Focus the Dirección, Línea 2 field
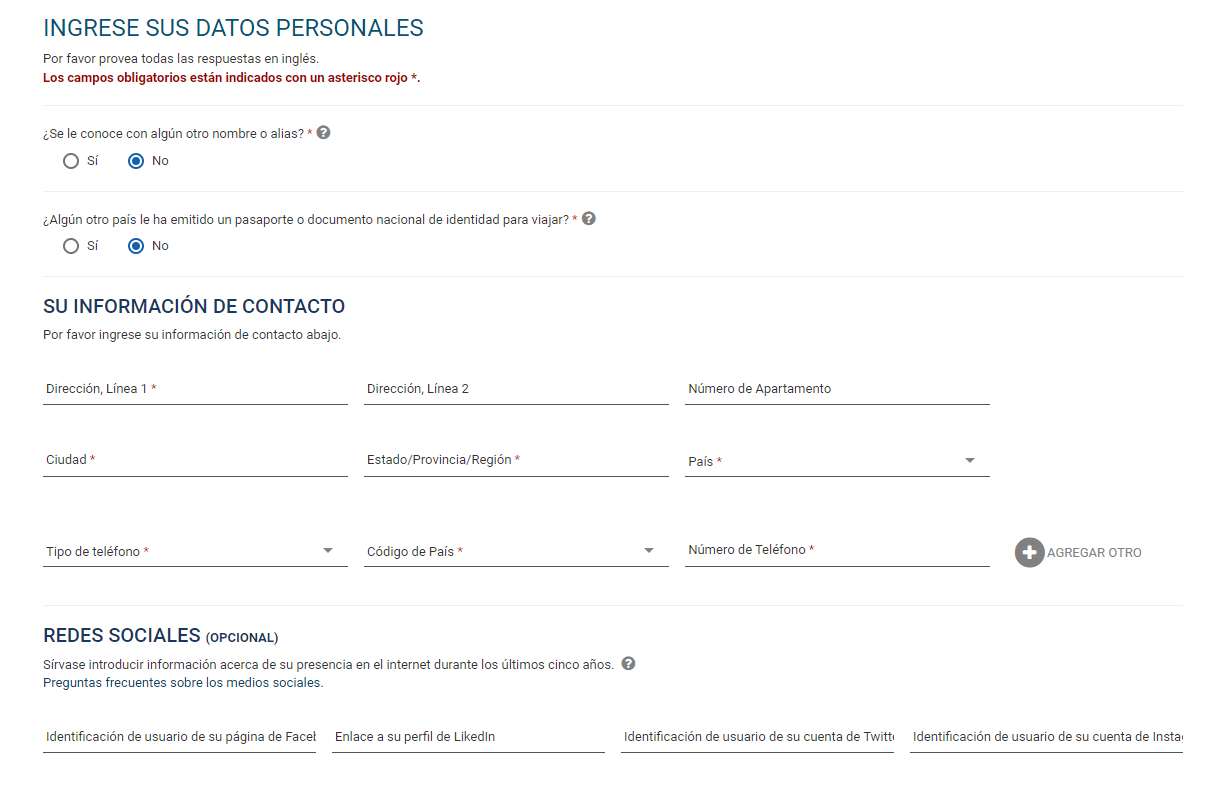1219x785 pixels. 516,389
